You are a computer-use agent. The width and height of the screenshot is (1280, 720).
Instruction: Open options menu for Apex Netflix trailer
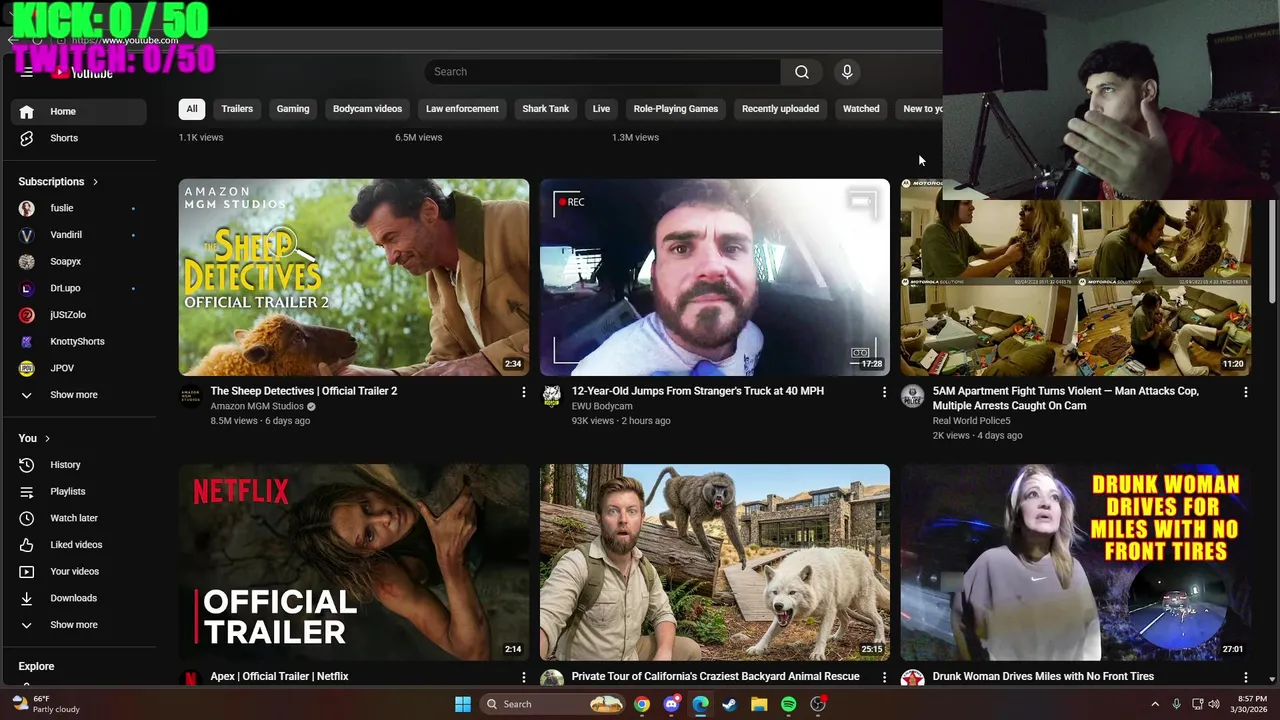pos(523,677)
